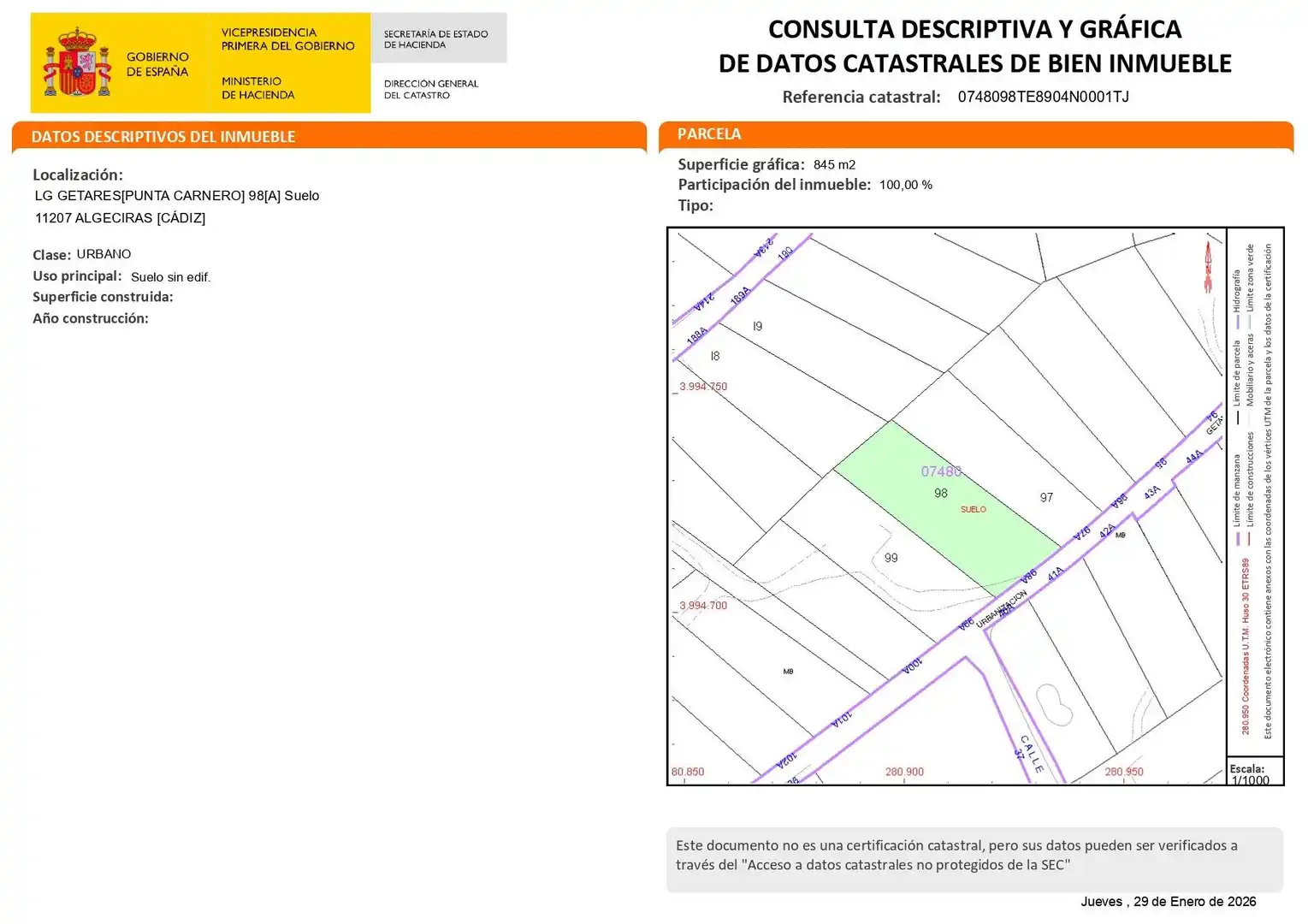
Task: Click street number 43A on the map
Action: point(1152,492)
